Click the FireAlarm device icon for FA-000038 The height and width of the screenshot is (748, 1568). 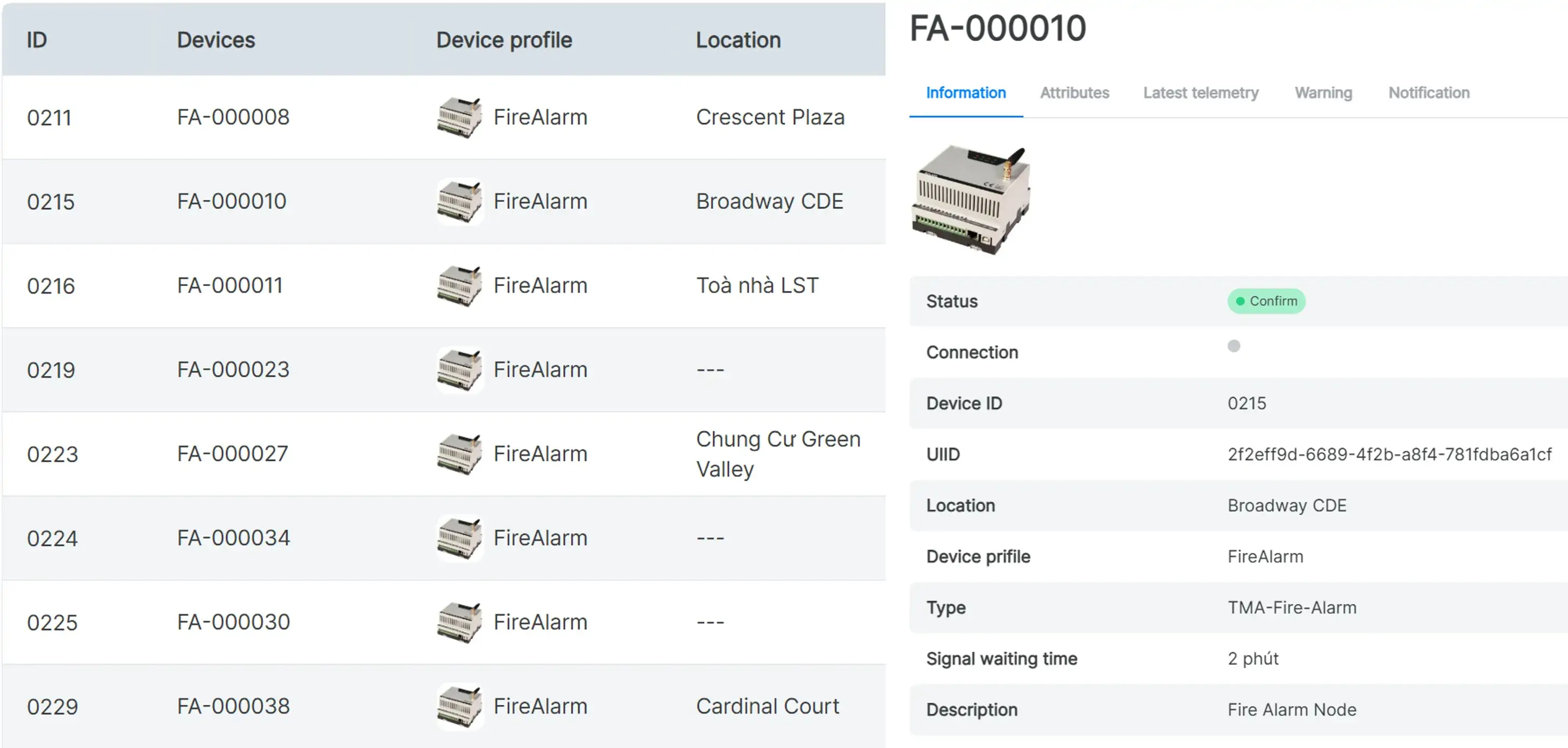pos(460,706)
